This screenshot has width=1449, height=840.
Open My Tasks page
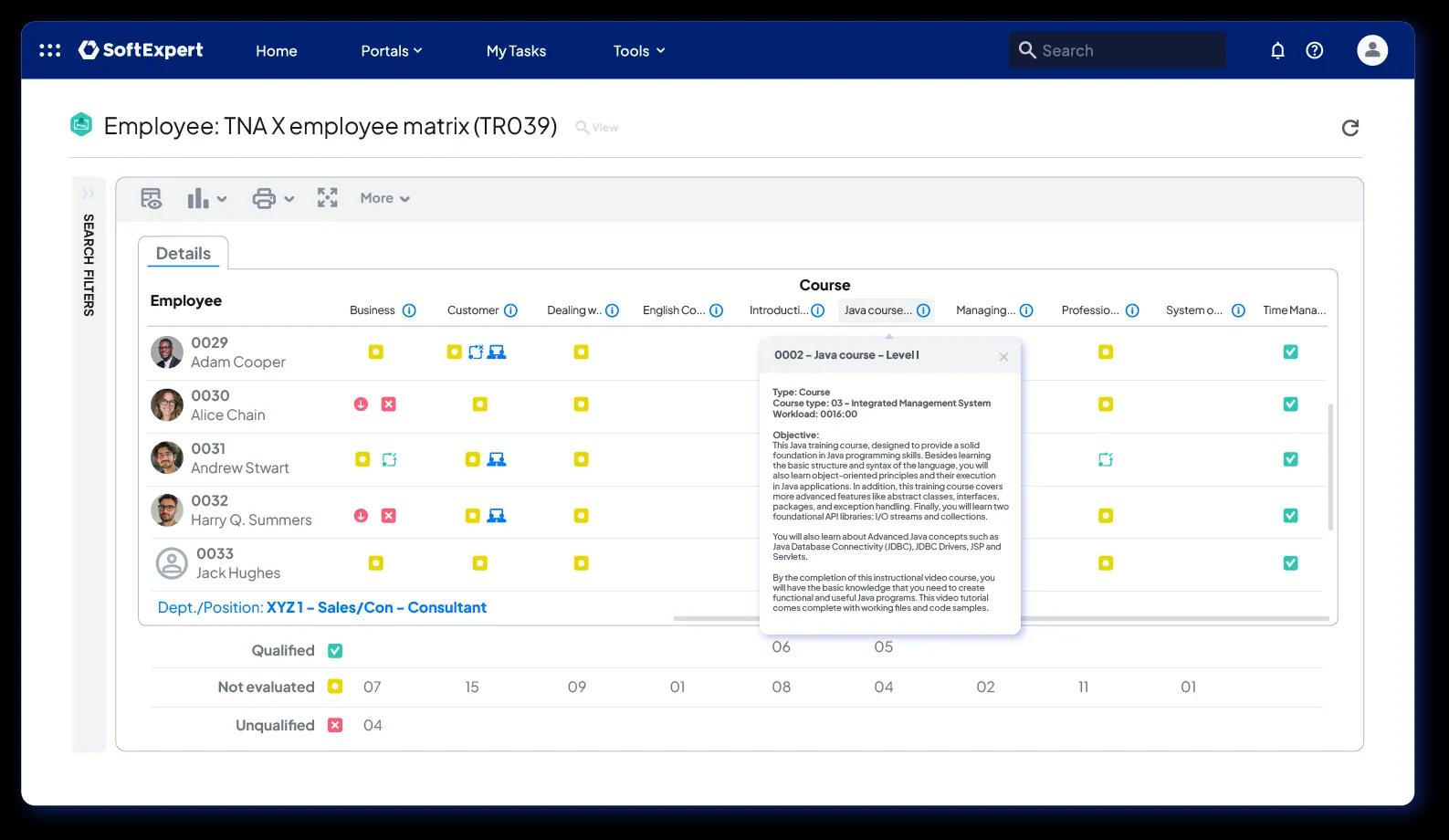(516, 51)
